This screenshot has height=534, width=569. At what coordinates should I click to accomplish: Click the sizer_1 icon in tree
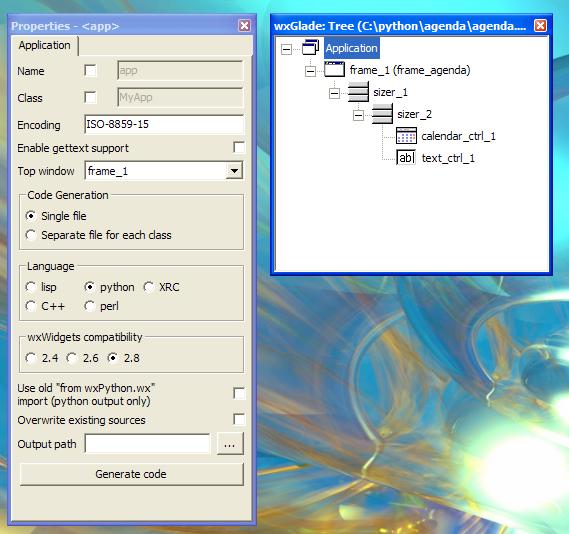[x=358, y=92]
